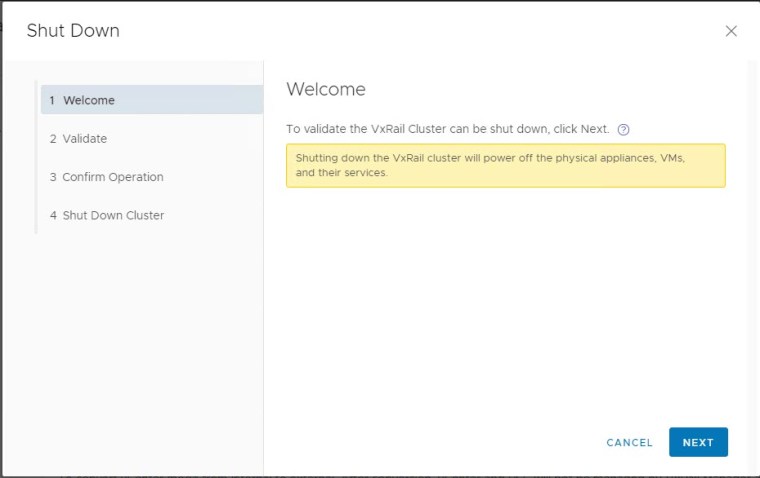Click the blue Next button
Screen dimensions: 760x478
698,442
